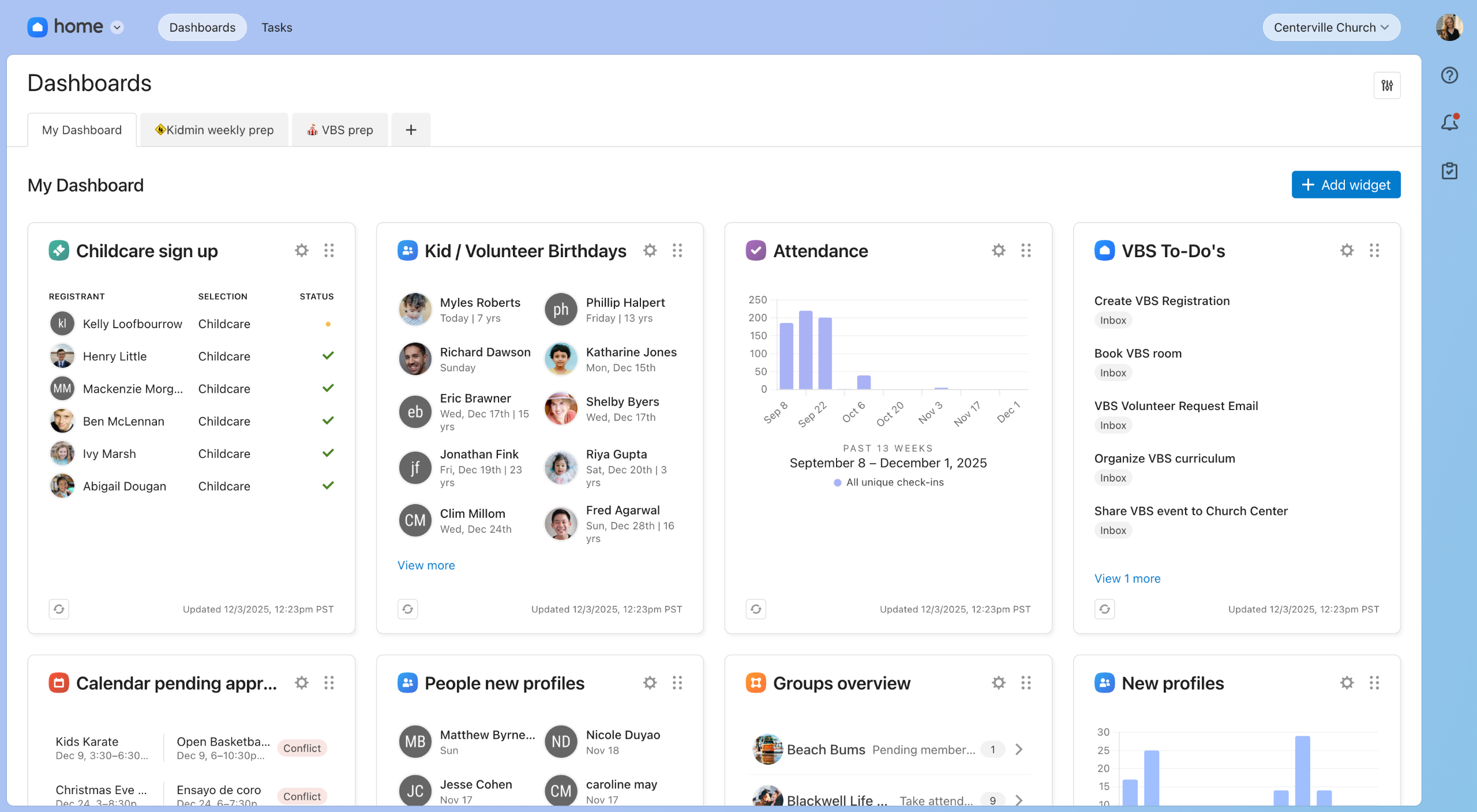Open Attendance widget settings gear

[998, 250]
